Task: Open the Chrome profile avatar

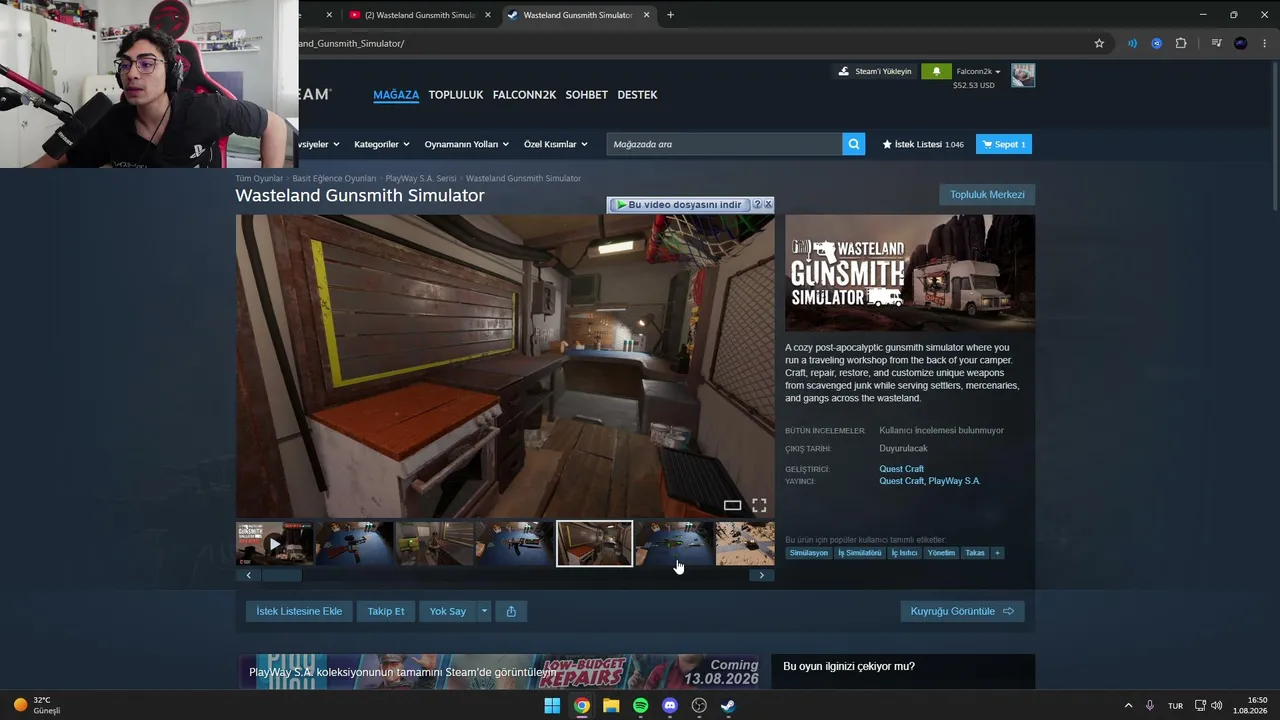Action: click(x=1241, y=43)
